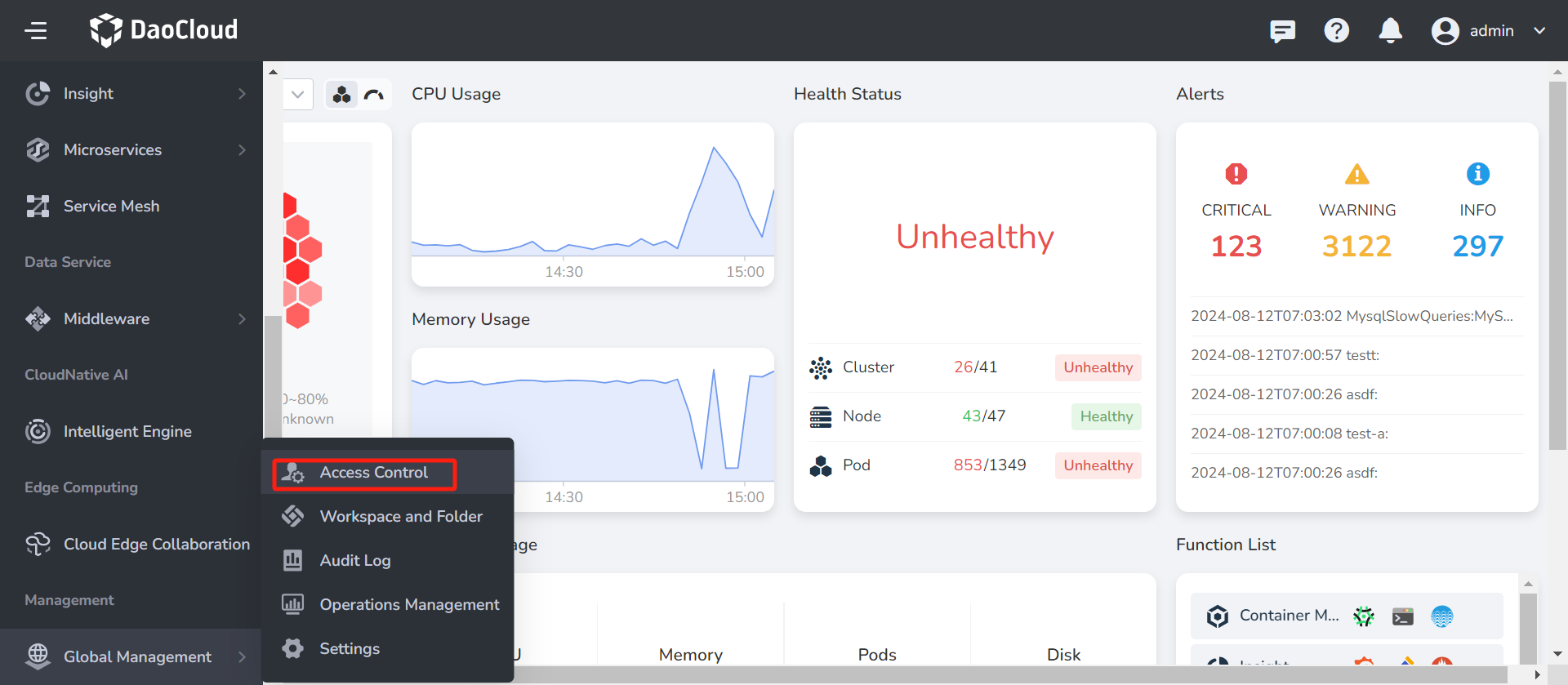Switch to honeycomb cluster view
The height and width of the screenshot is (685, 1568).
[342, 95]
